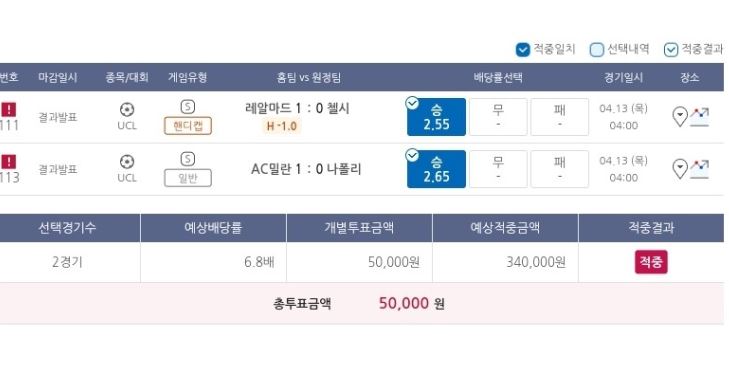The width and height of the screenshot is (729, 377).
Task: Click the red 적중 result badge
Action: click(x=651, y=262)
